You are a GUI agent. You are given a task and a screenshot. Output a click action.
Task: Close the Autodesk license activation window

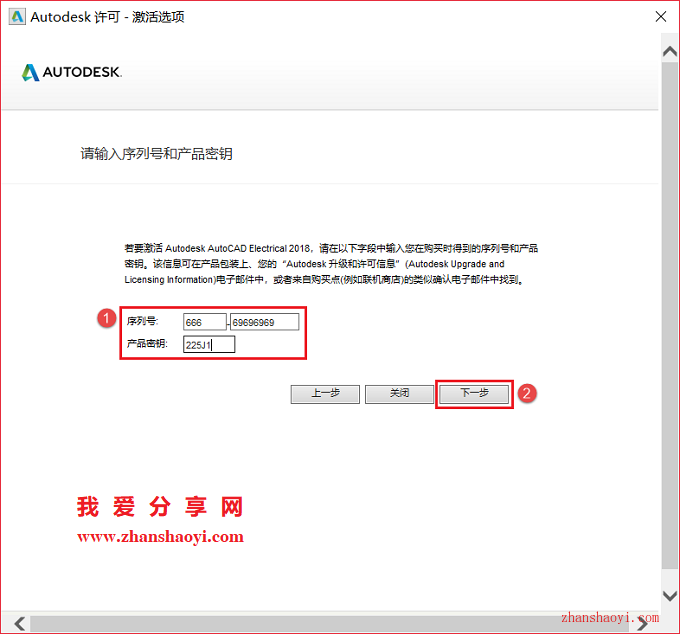660,16
